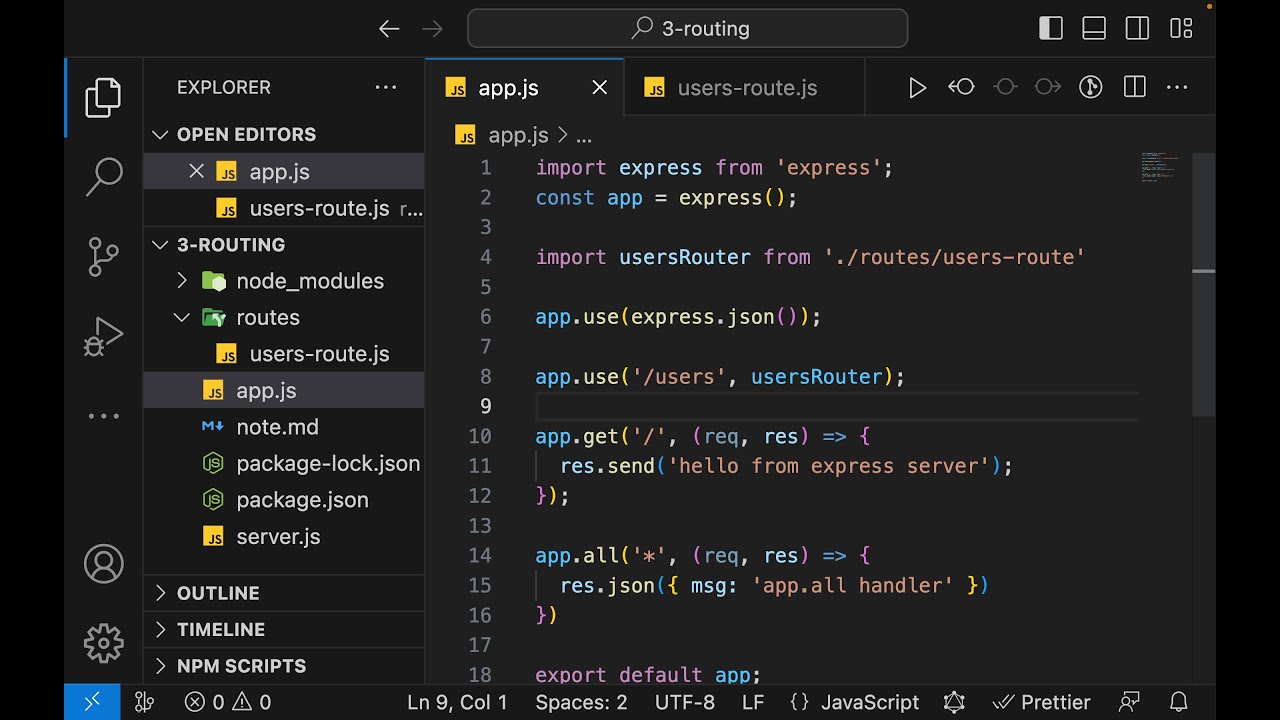Open Source Control view in activity bar
This screenshot has height=720, width=1280.
[103, 257]
